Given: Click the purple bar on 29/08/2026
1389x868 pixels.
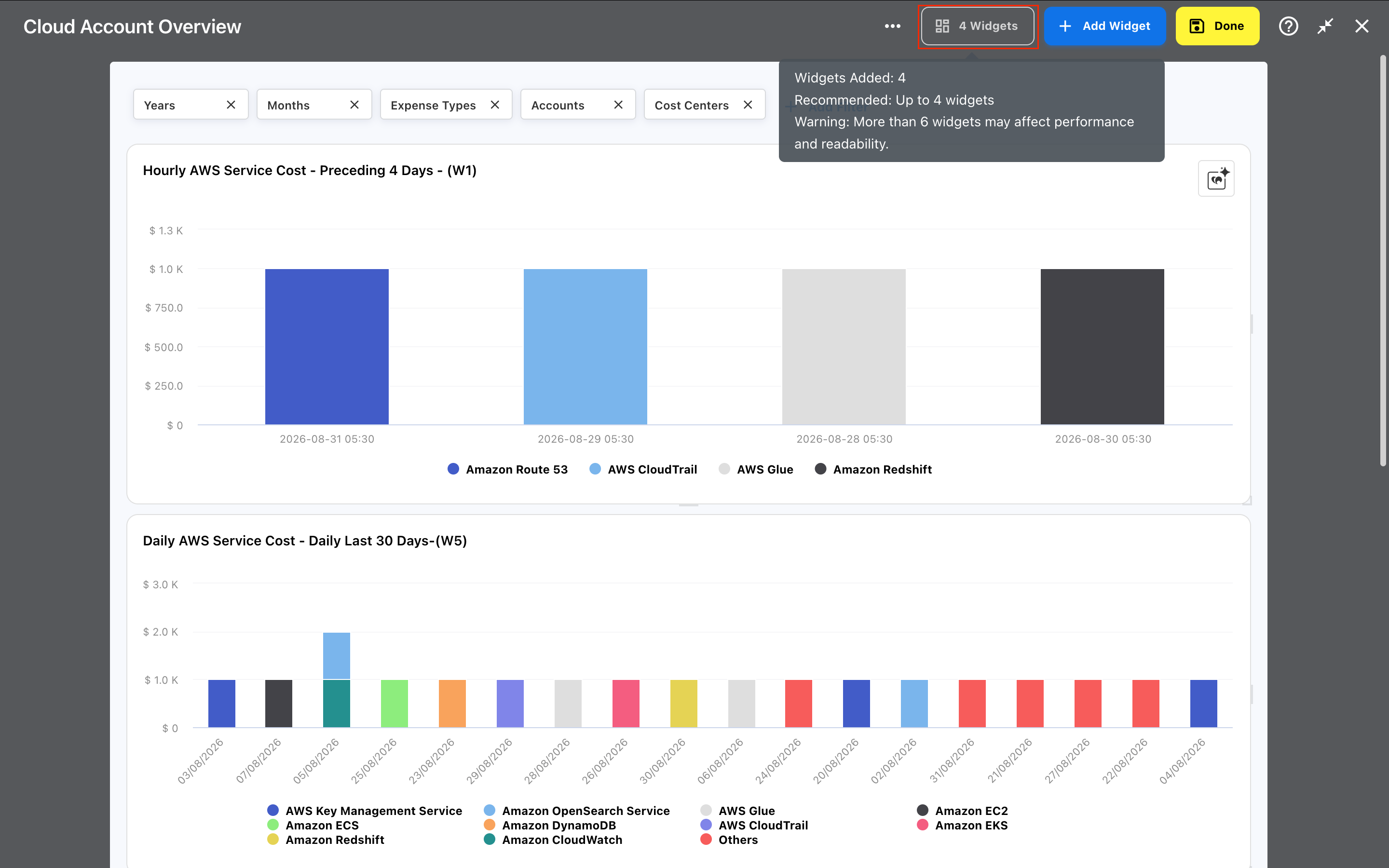Looking at the screenshot, I should pyautogui.click(x=510, y=703).
